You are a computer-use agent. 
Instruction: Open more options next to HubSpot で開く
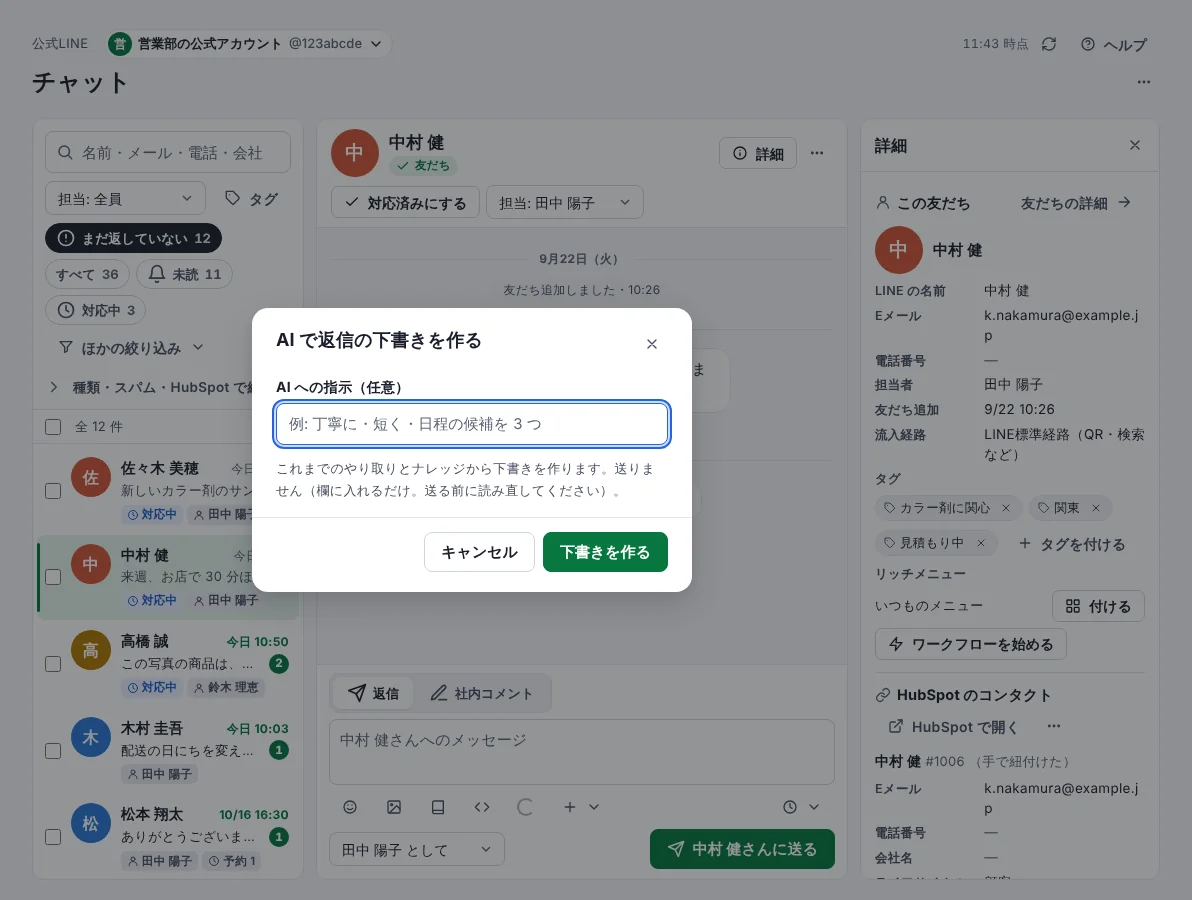(1054, 727)
